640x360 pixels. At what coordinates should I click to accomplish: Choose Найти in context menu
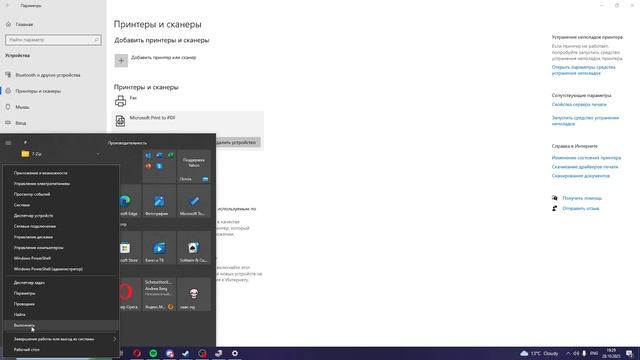tap(61, 315)
